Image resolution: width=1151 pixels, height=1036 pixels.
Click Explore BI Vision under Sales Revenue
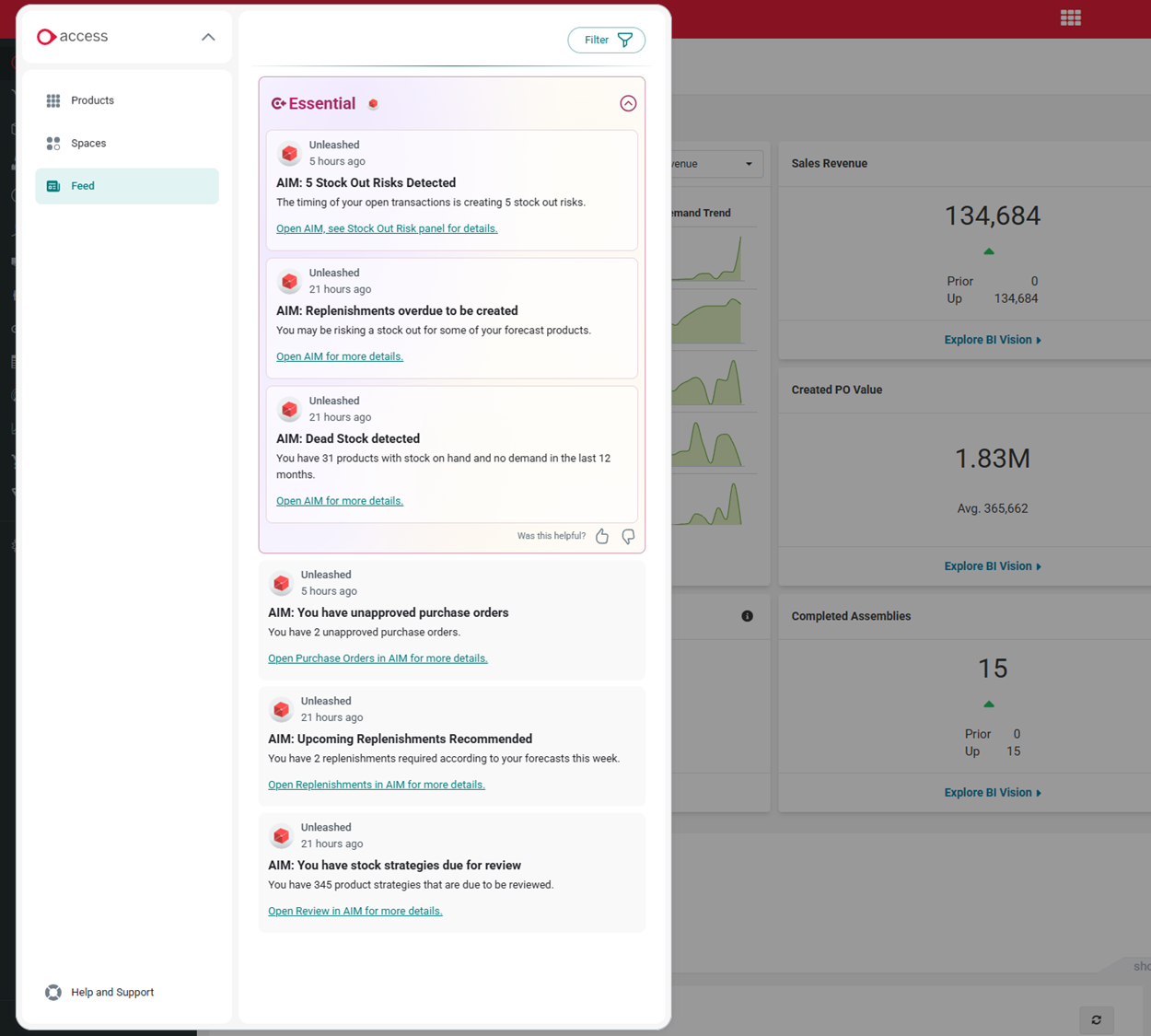click(x=992, y=339)
